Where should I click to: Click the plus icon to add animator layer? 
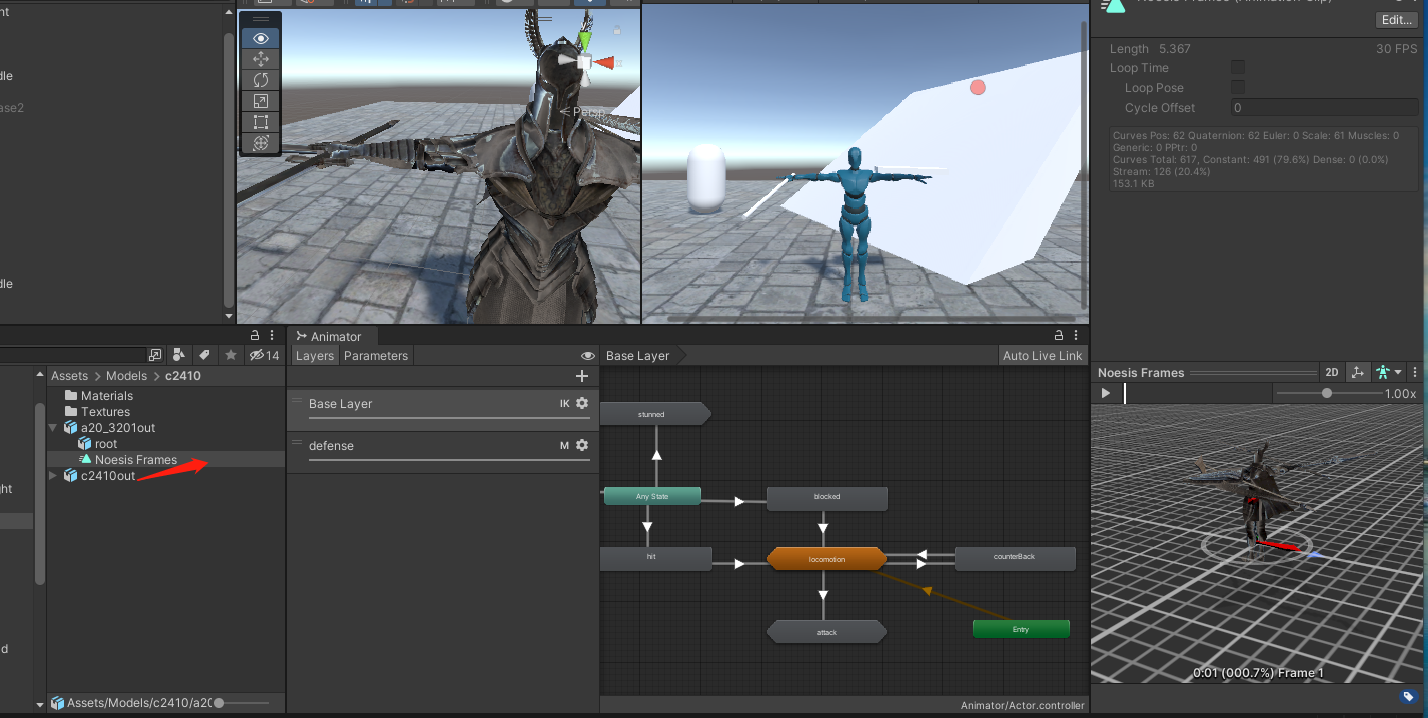click(x=582, y=376)
